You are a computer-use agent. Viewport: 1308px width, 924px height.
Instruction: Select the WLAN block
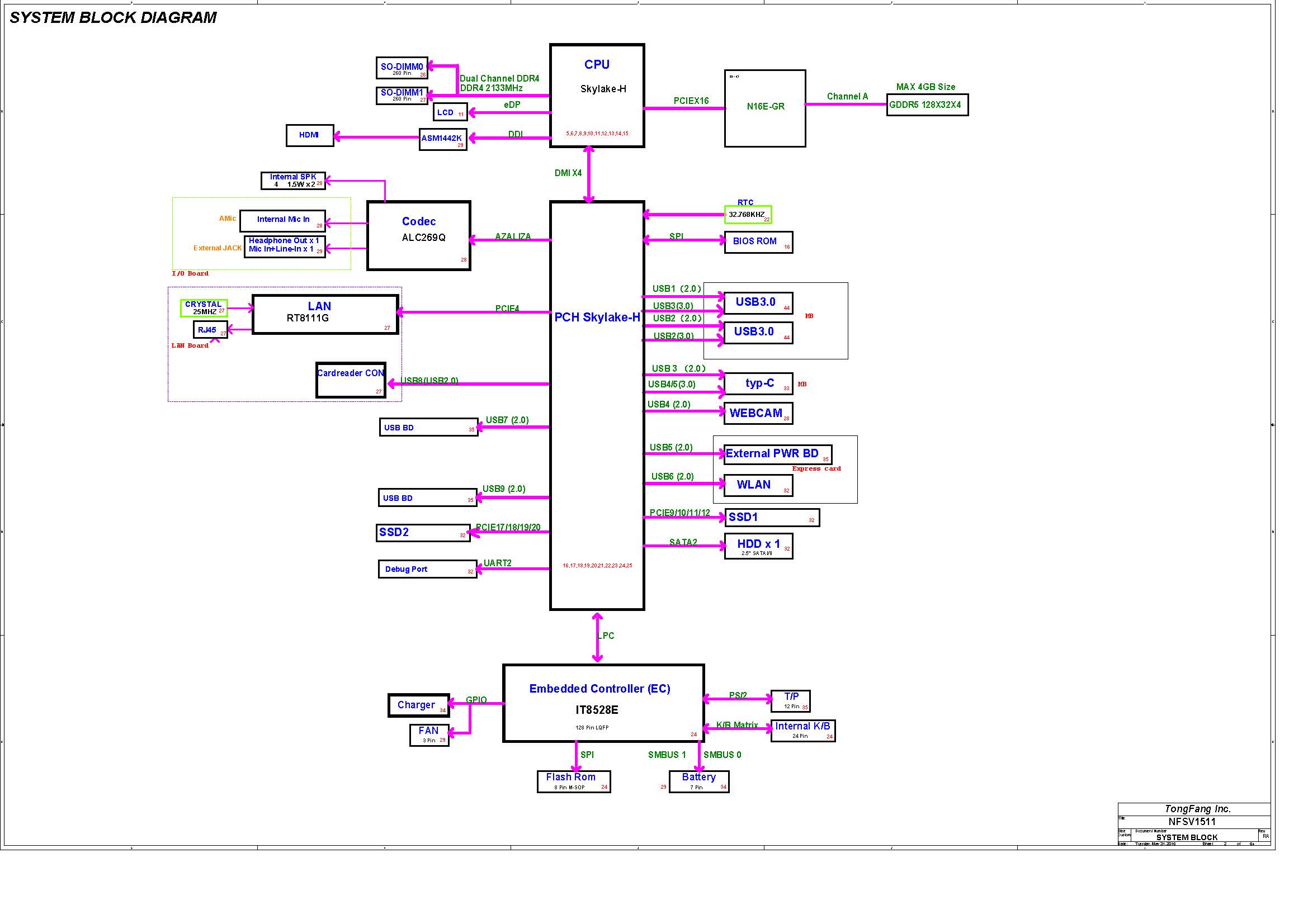tap(758, 486)
